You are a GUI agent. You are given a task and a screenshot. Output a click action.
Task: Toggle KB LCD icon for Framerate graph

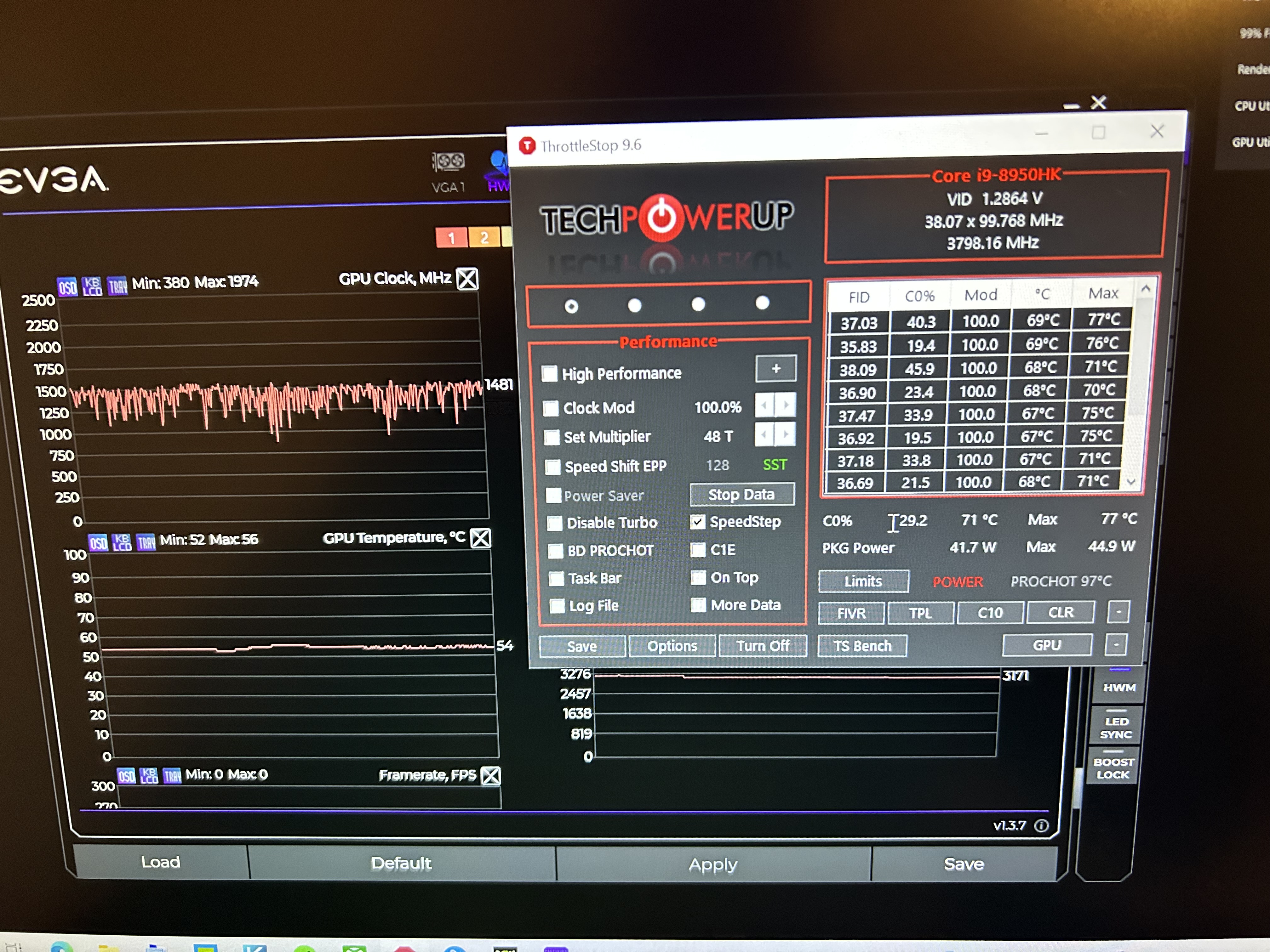[149, 776]
